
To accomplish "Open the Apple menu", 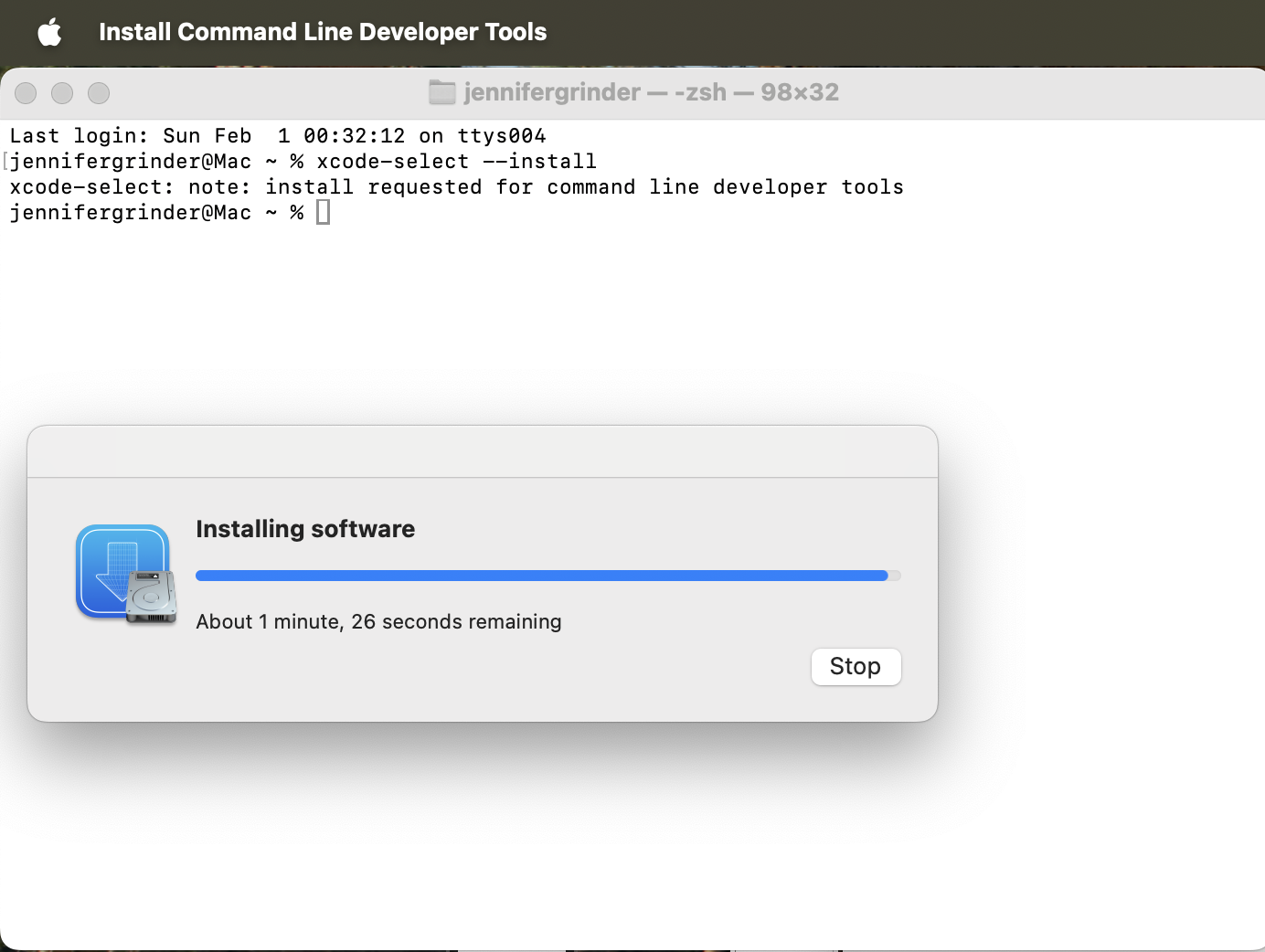I will [x=49, y=33].
